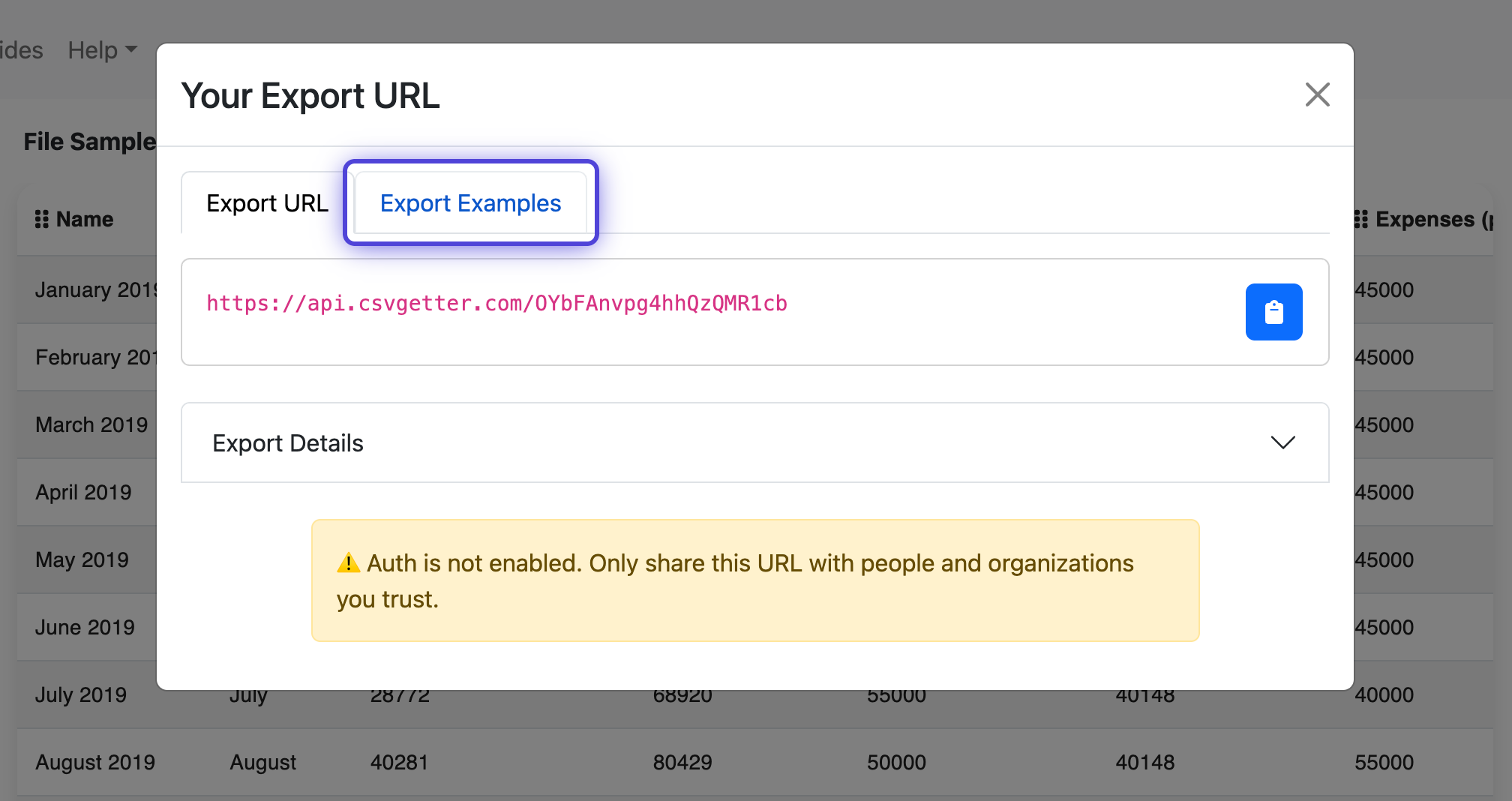Expand the Export Details section
This screenshot has width=1512, height=801.
pos(754,443)
